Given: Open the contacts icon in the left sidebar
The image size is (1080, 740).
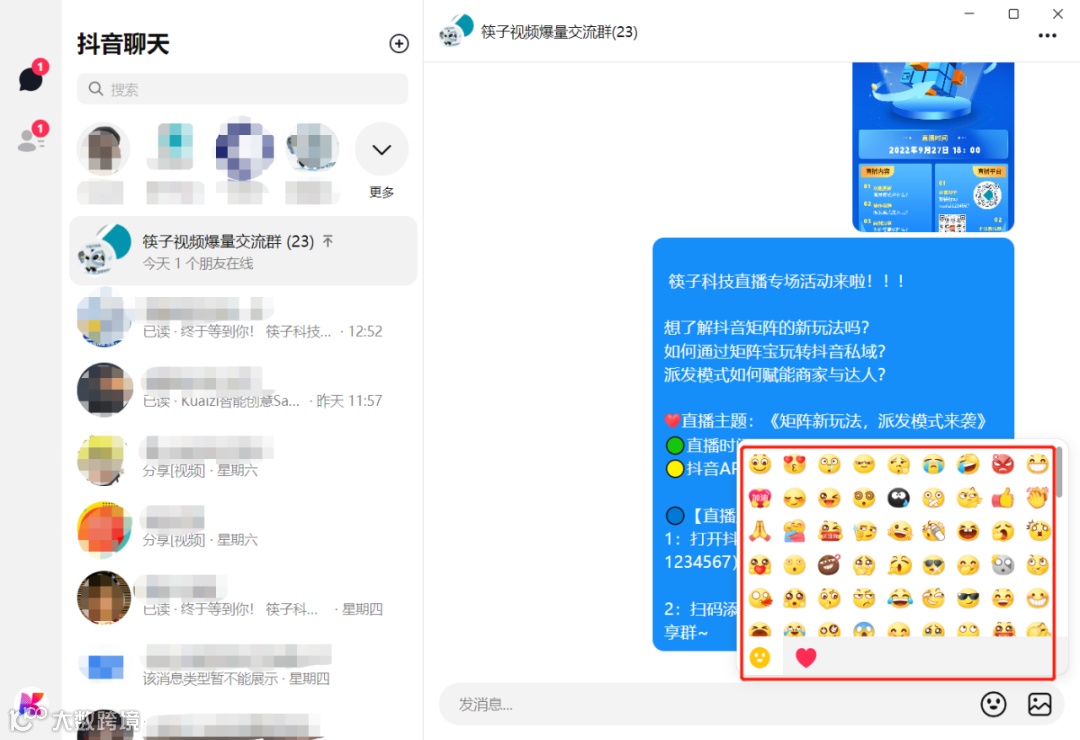Looking at the screenshot, I should point(30,137).
